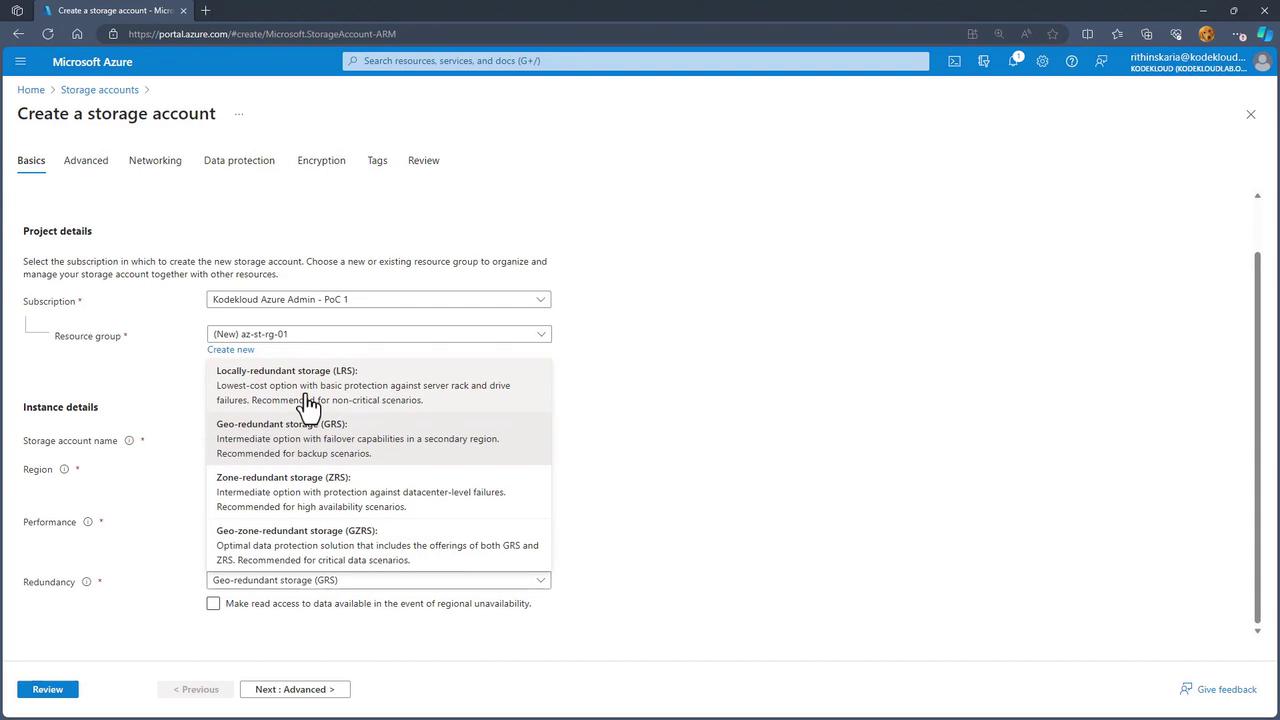Choose Locally-redundant storage (LRS) option

[x=379, y=385]
